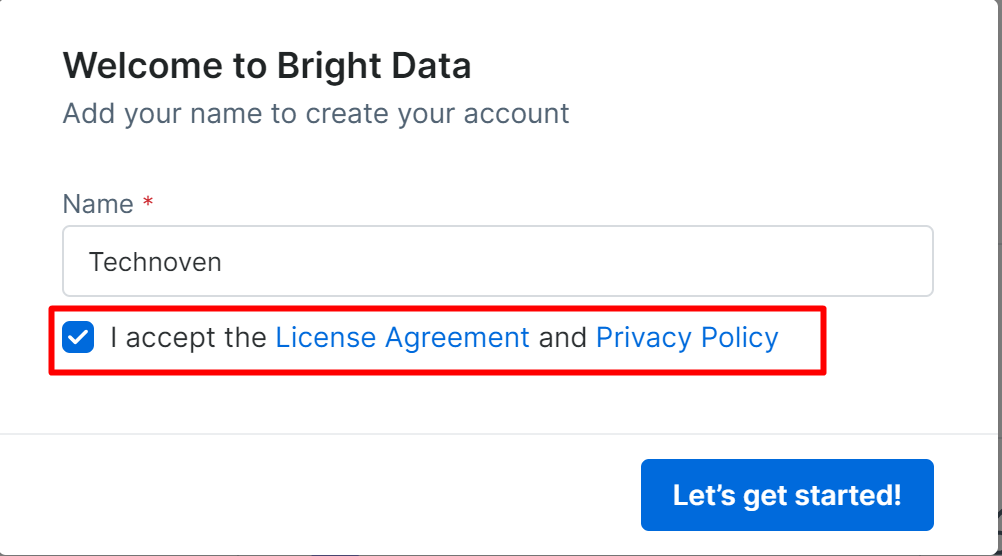Click the 'Add your name' subtitle text

[x=316, y=113]
